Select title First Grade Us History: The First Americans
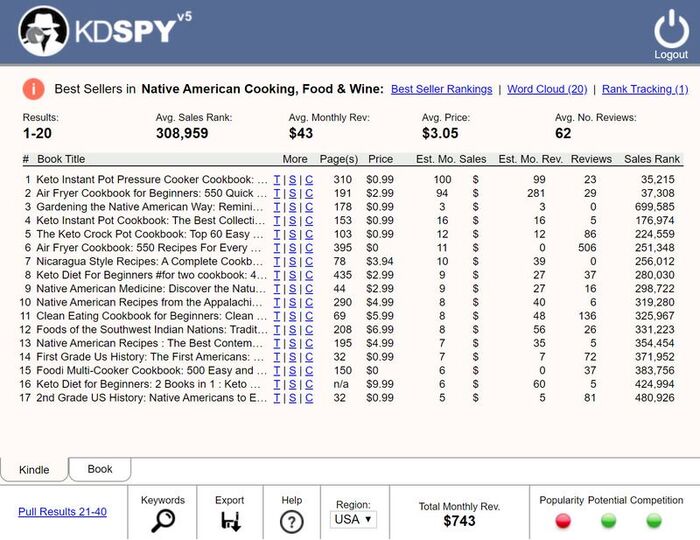This screenshot has height=540, width=700. [150, 357]
